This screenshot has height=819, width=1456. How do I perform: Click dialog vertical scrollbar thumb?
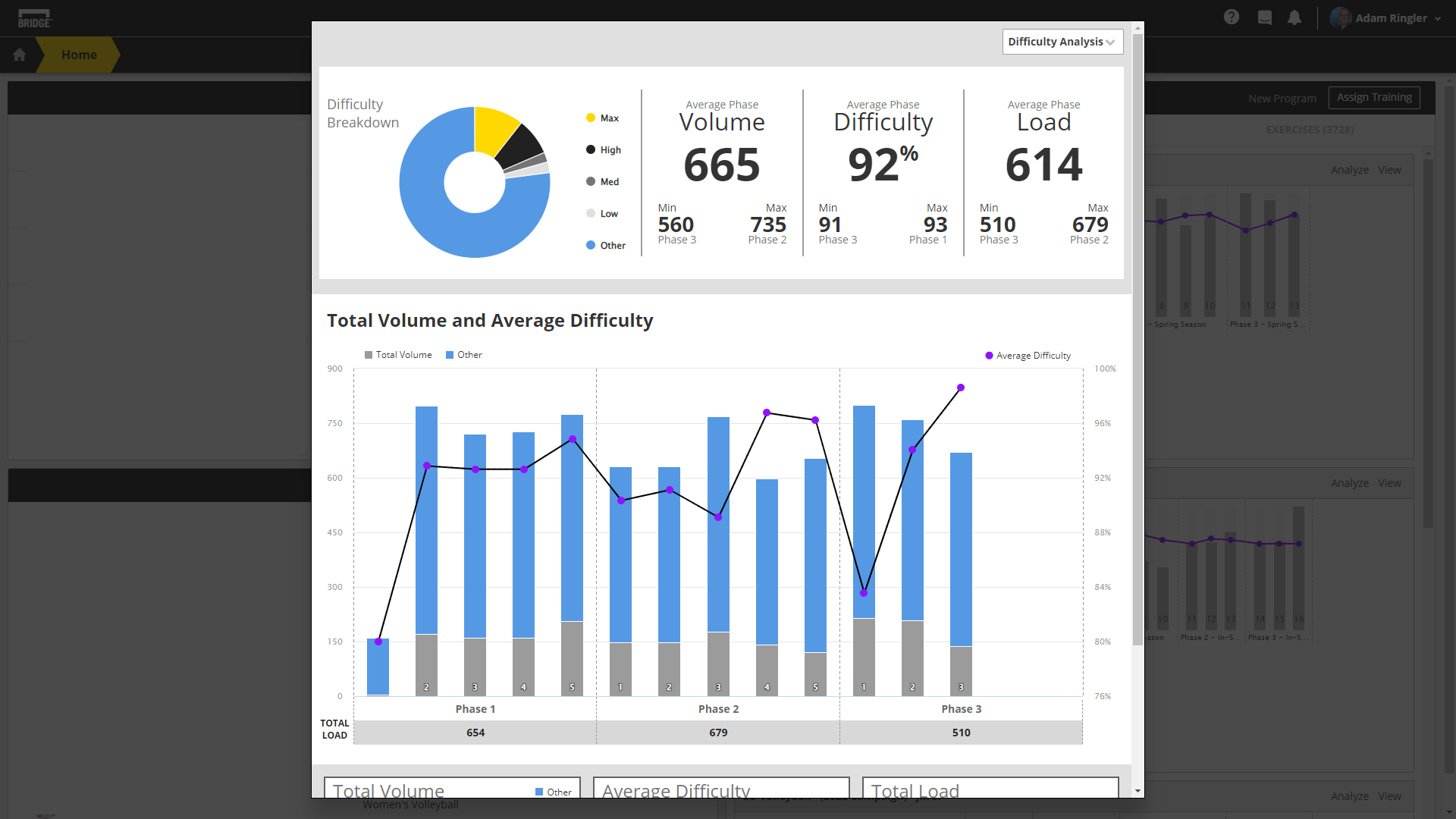[x=1137, y=341]
